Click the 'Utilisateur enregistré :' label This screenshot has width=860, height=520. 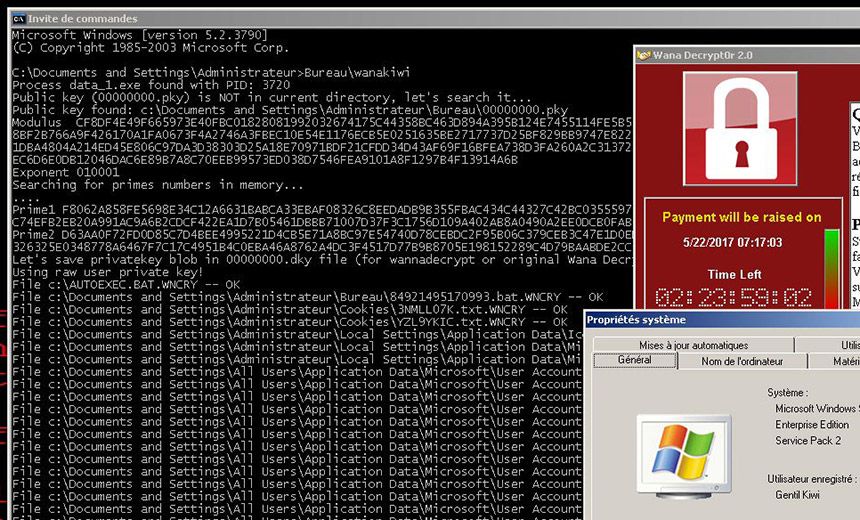tap(812, 479)
